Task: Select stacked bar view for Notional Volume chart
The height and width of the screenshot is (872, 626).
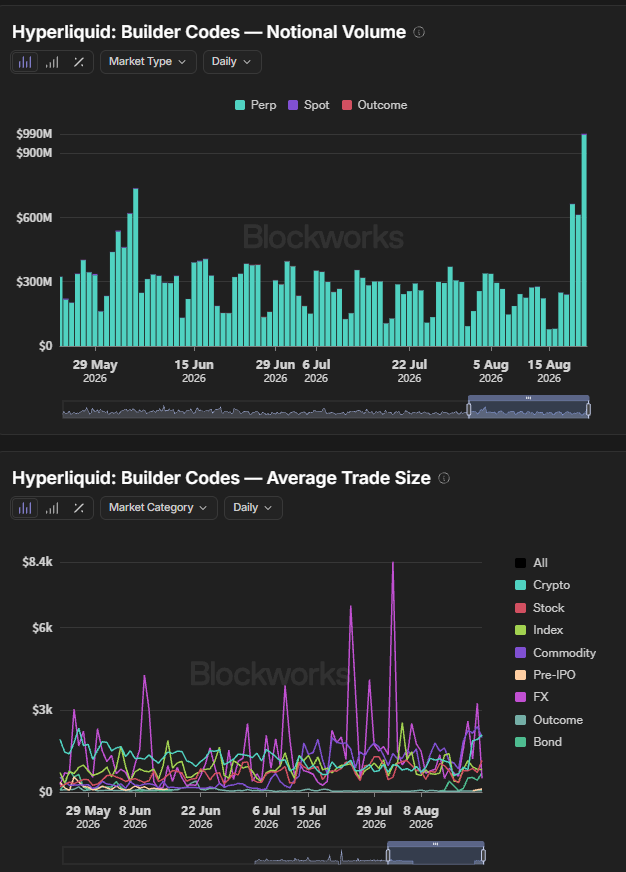Action: [x=25, y=62]
